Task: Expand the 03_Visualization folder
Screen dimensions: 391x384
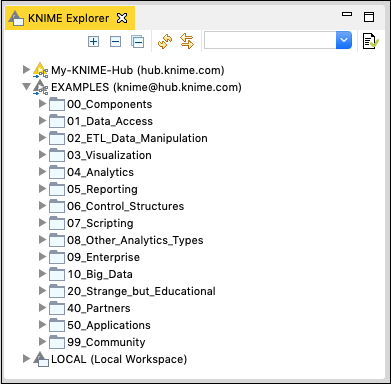Action: pyautogui.click(x=42, y=155)
